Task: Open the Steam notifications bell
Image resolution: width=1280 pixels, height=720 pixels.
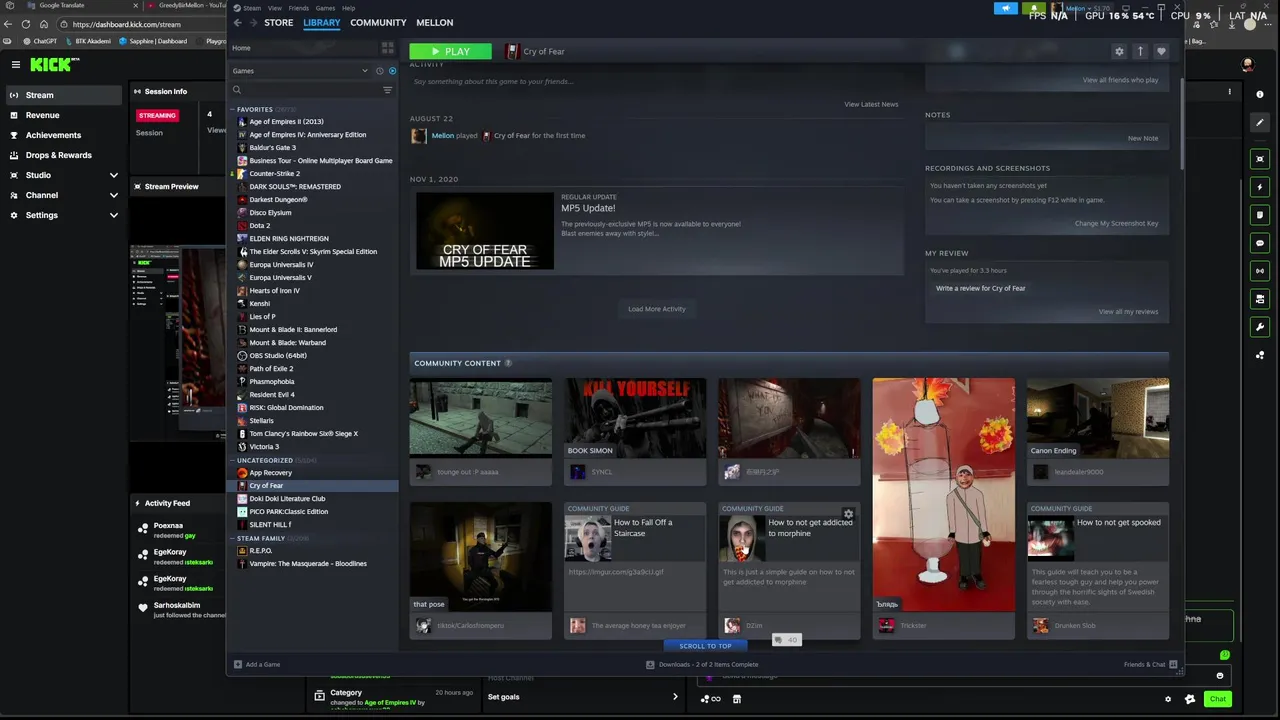Action: click(1034, 9)
